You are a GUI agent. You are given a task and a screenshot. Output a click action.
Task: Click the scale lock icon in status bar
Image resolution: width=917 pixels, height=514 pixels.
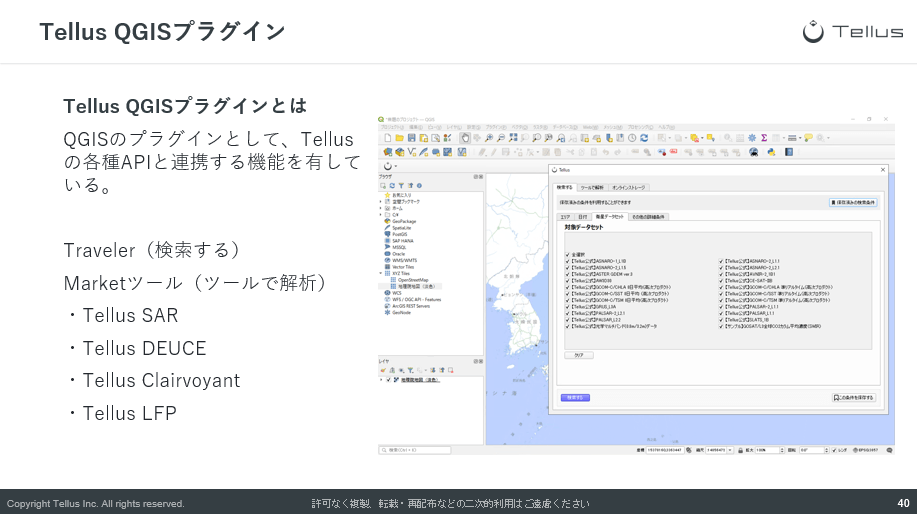point(740,450)
